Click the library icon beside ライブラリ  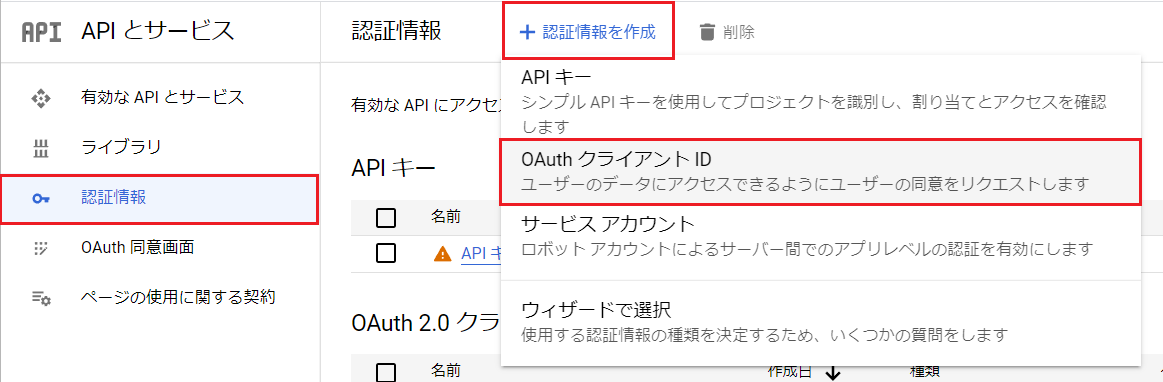(x=41, y=148)
